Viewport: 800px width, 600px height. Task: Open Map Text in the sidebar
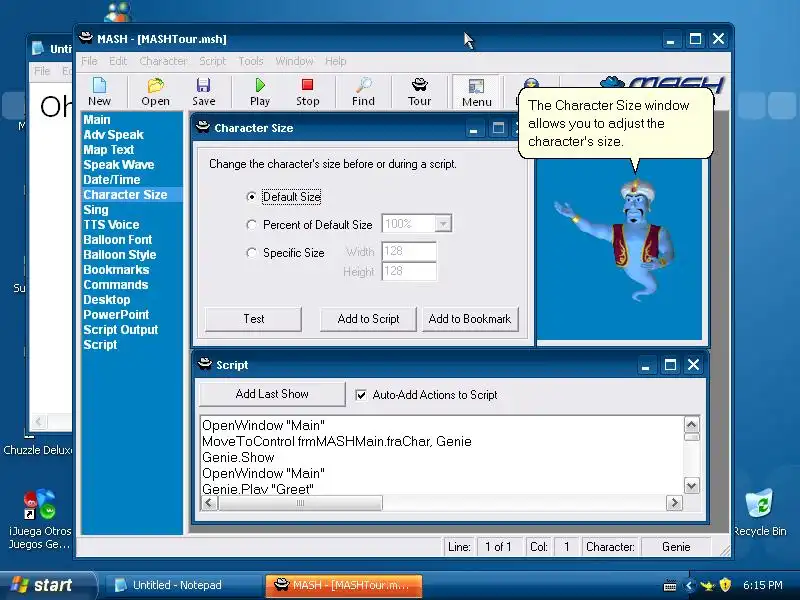(x=108, y=149)
